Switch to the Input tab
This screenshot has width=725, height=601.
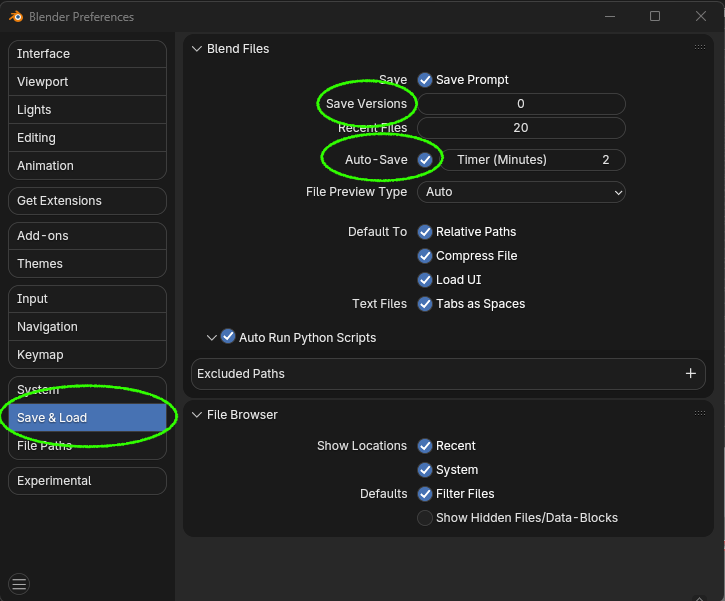pyautogui.click(x=87, y=299)
